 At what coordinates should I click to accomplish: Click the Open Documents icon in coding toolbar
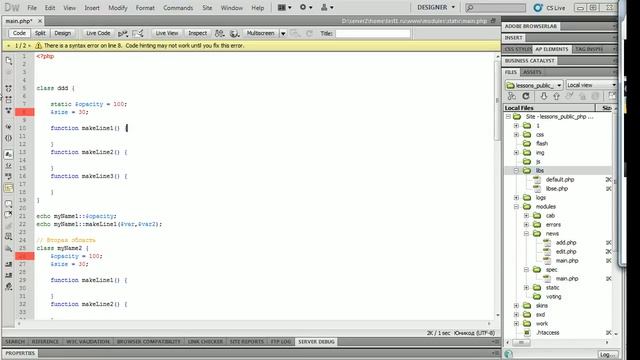coord(9,61)
